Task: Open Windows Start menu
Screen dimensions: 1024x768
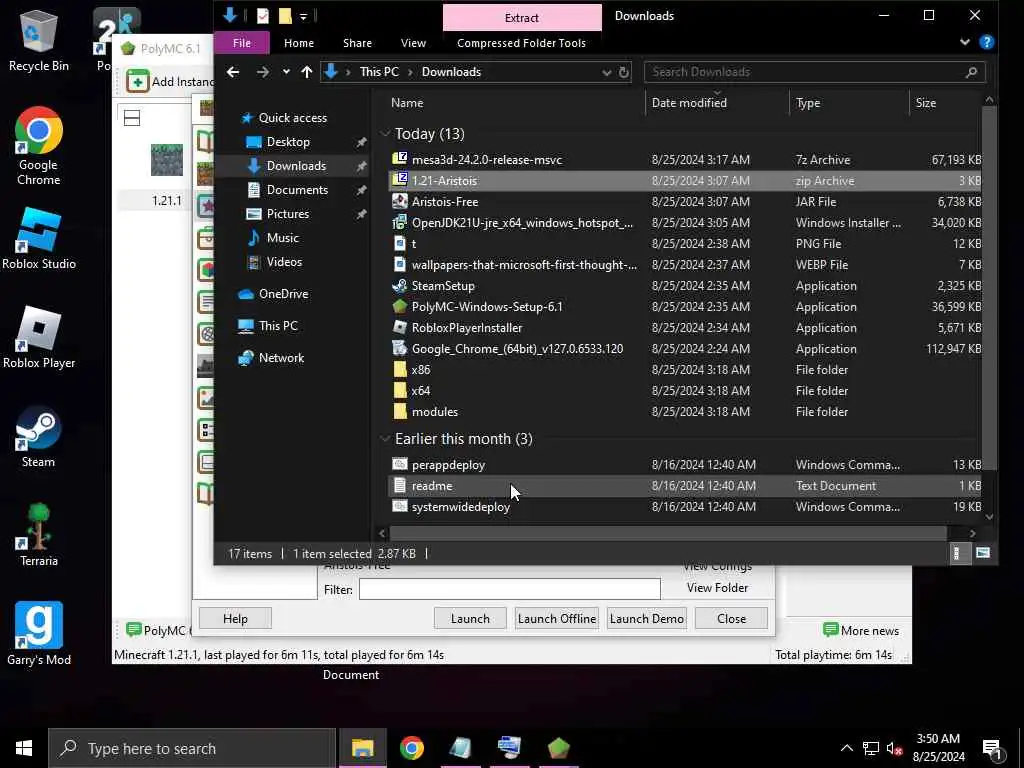Action: tap(24, 748)
